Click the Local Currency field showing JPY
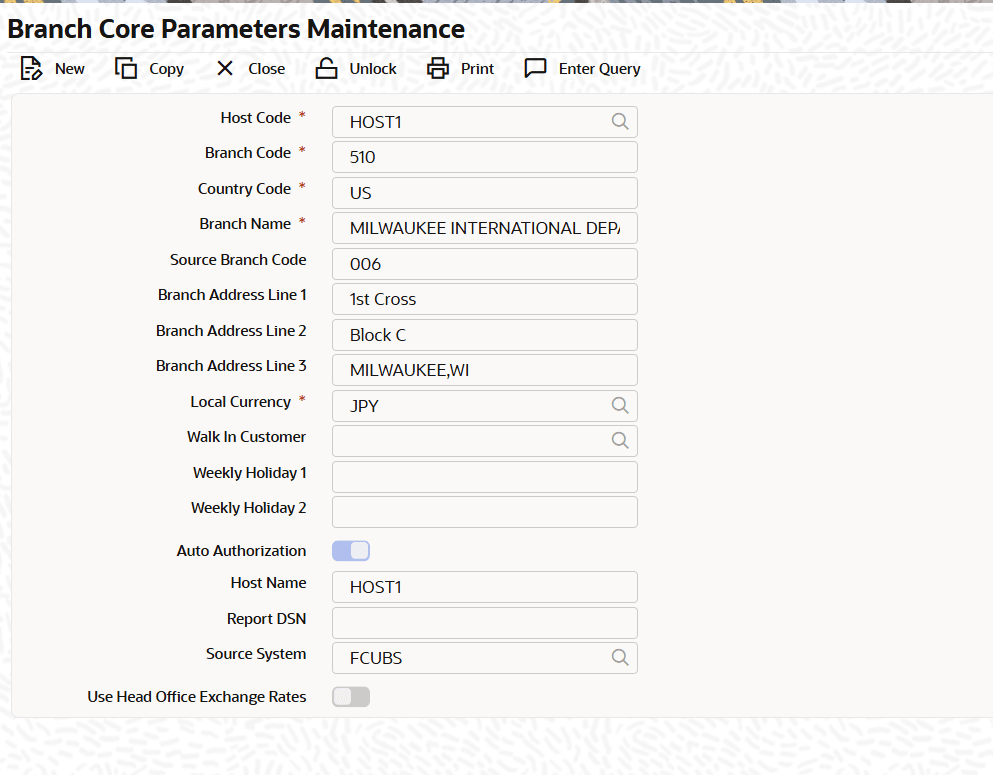 (x=484, y=405)
